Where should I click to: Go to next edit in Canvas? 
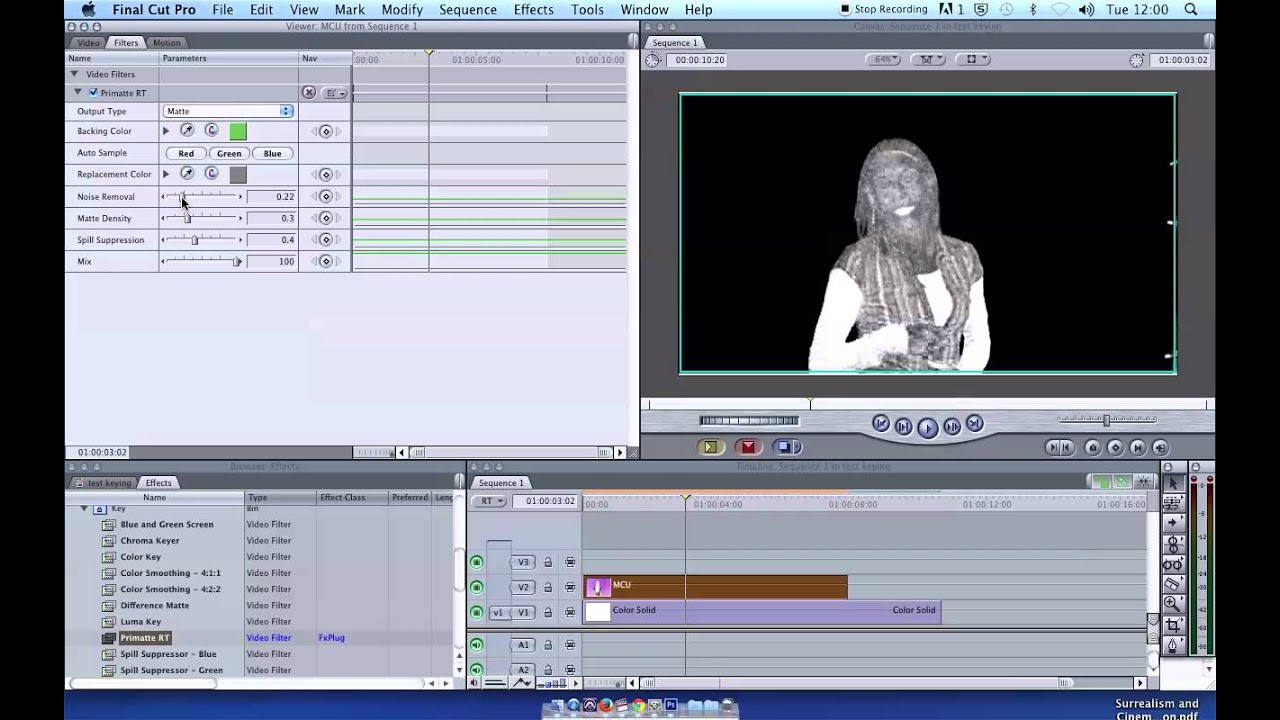pos(974,424)
